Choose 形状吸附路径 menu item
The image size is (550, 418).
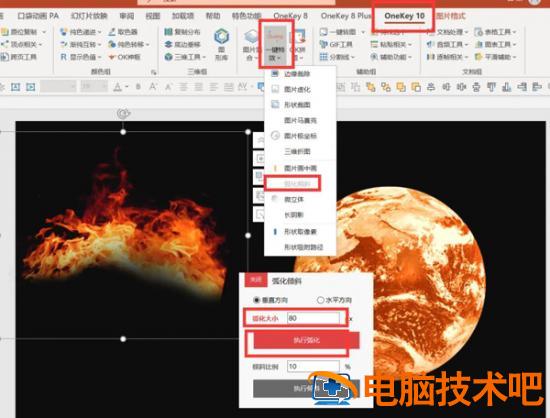(300, 247)
